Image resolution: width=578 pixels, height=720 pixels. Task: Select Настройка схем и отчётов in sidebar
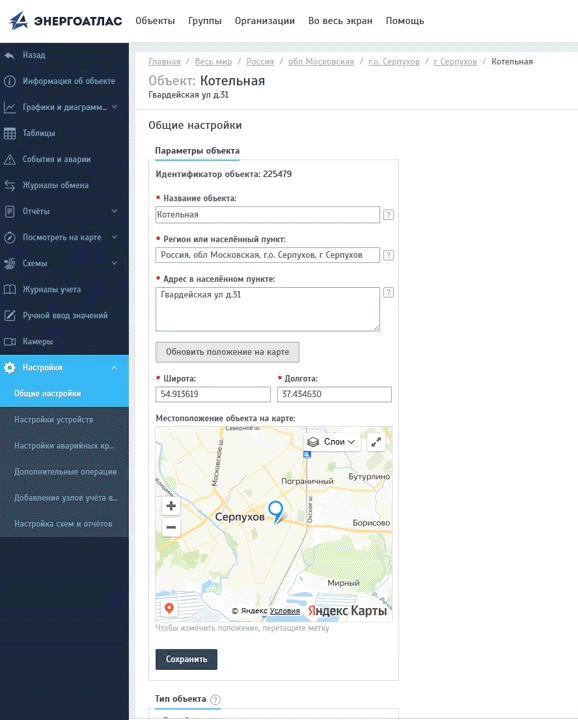64,524
